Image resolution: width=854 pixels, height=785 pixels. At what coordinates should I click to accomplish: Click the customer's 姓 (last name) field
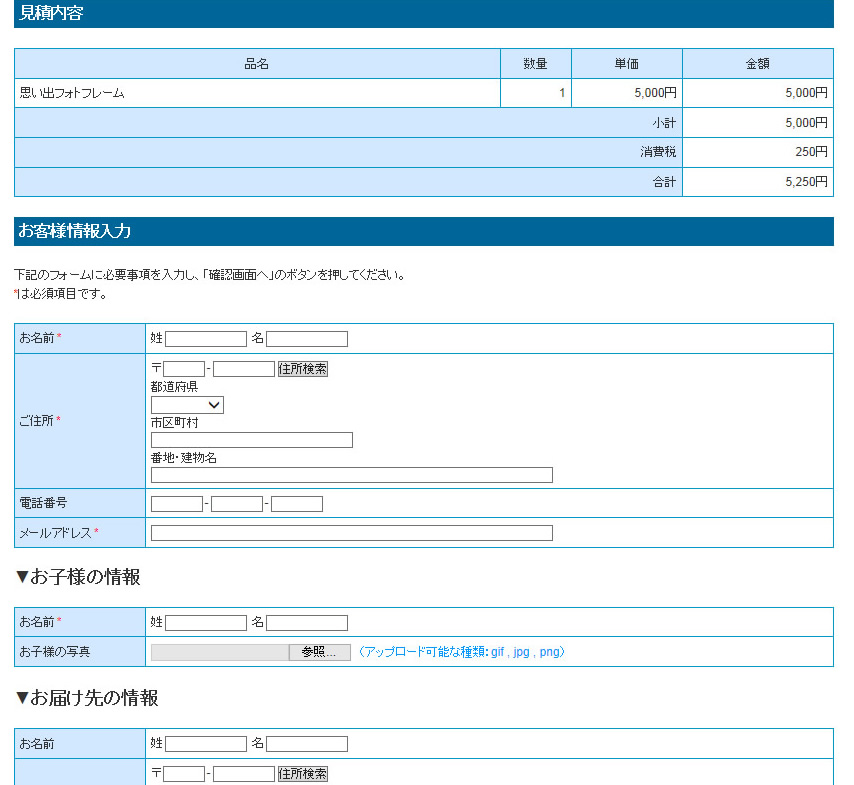206,339
